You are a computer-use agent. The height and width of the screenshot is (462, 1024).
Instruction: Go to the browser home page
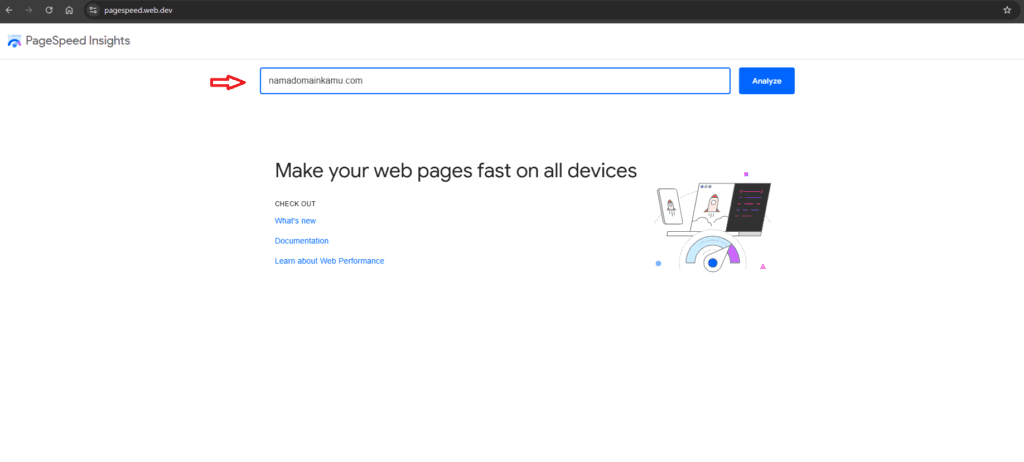point(67,9)
